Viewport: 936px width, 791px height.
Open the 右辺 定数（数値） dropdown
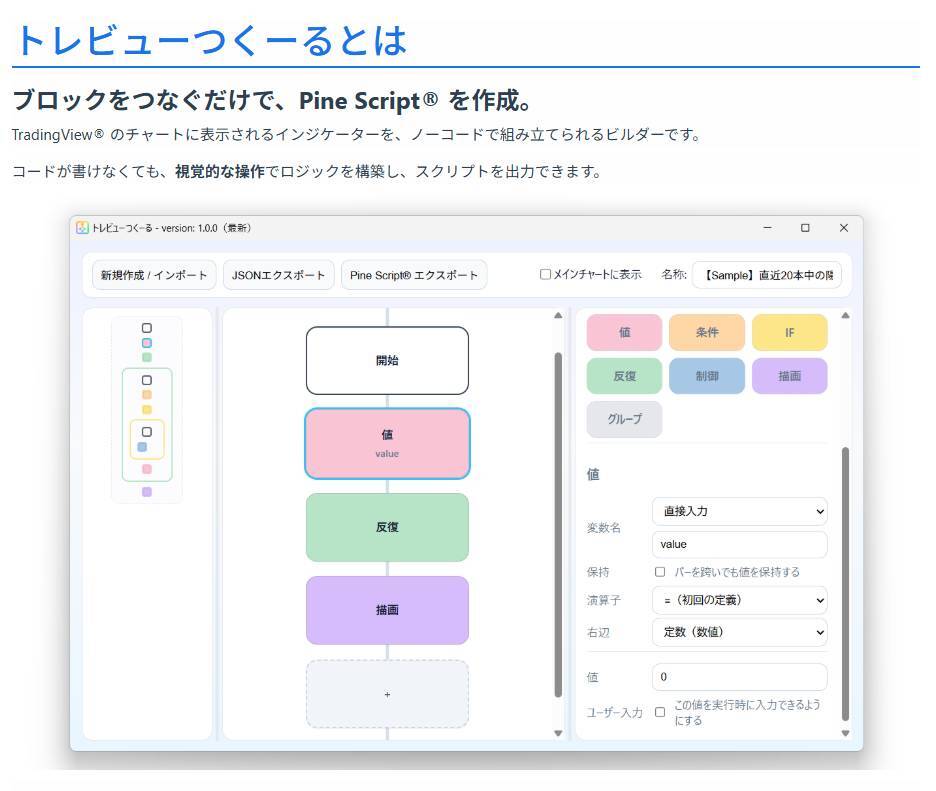[740, 632]
